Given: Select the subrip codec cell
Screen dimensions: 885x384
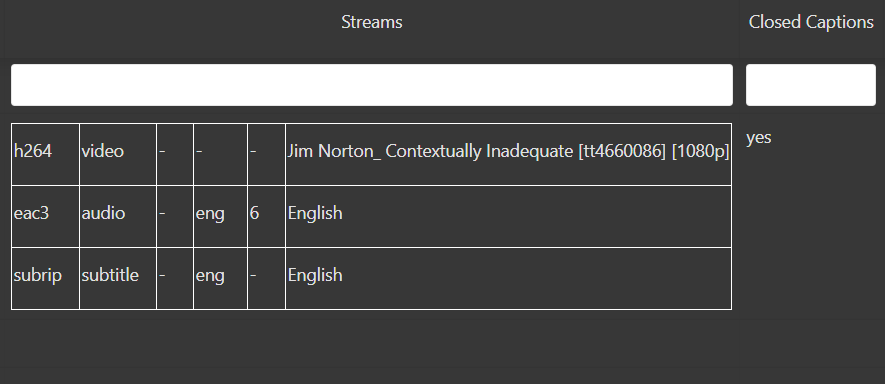Looking at the screenshot, I should pos(45,278).
